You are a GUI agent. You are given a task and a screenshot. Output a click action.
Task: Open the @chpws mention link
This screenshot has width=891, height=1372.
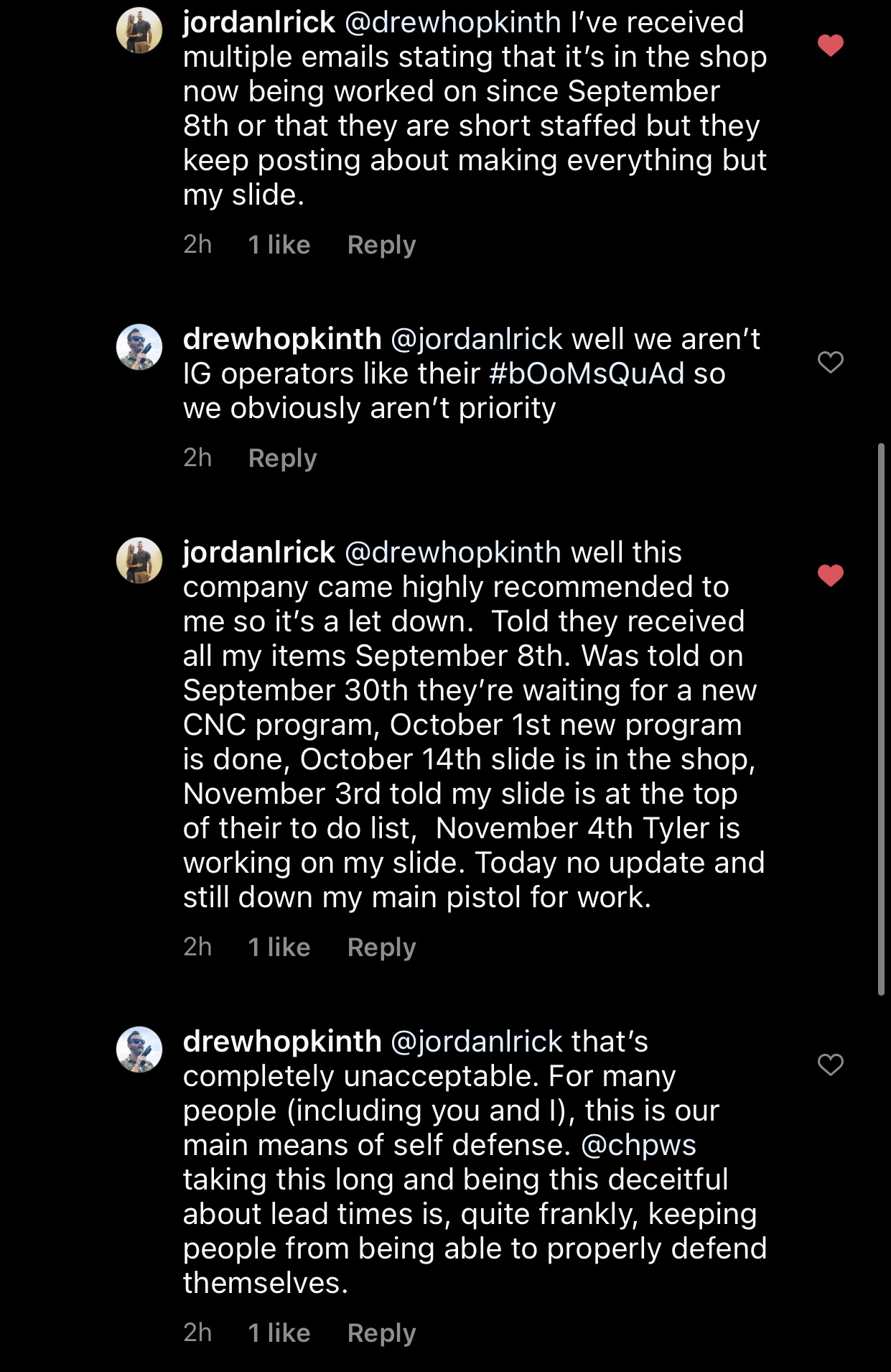638,1145
